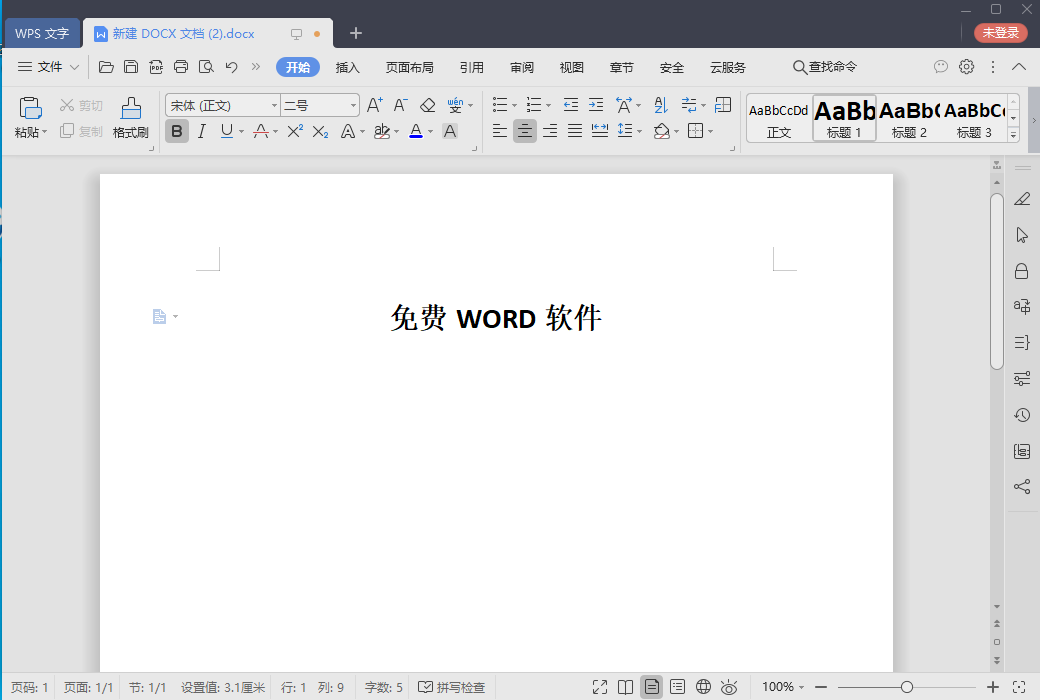Expand the borders dropdown arrow

[710, 131]
